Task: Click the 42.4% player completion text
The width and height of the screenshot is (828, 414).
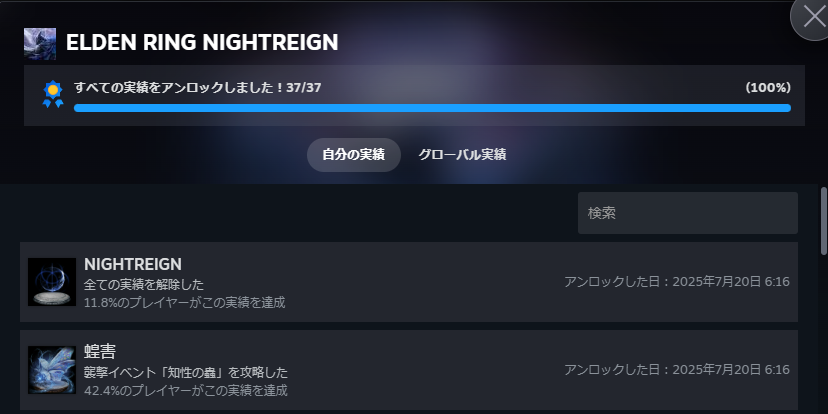Action: [185, 391]
